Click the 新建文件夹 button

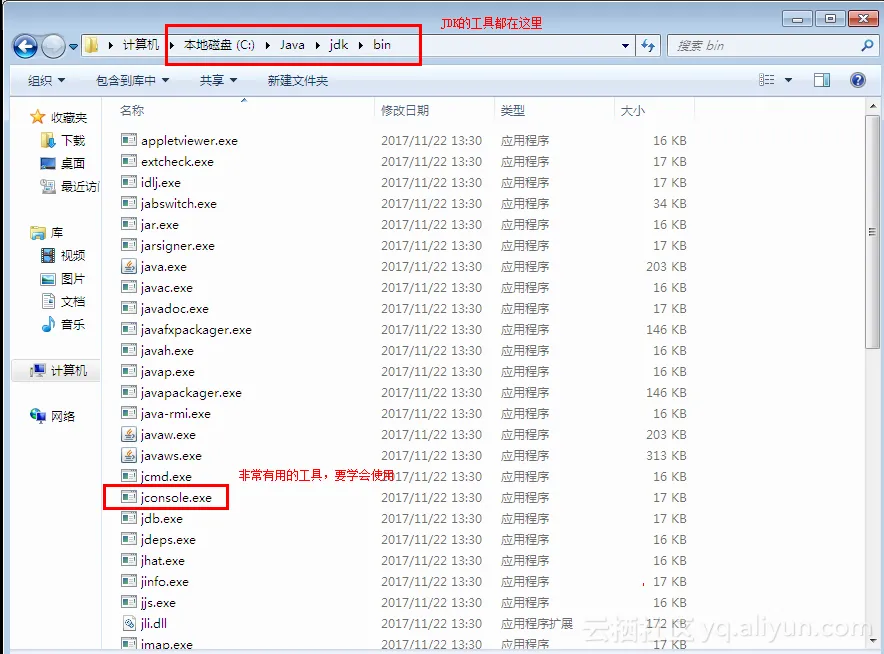click(x=298, y=81)
